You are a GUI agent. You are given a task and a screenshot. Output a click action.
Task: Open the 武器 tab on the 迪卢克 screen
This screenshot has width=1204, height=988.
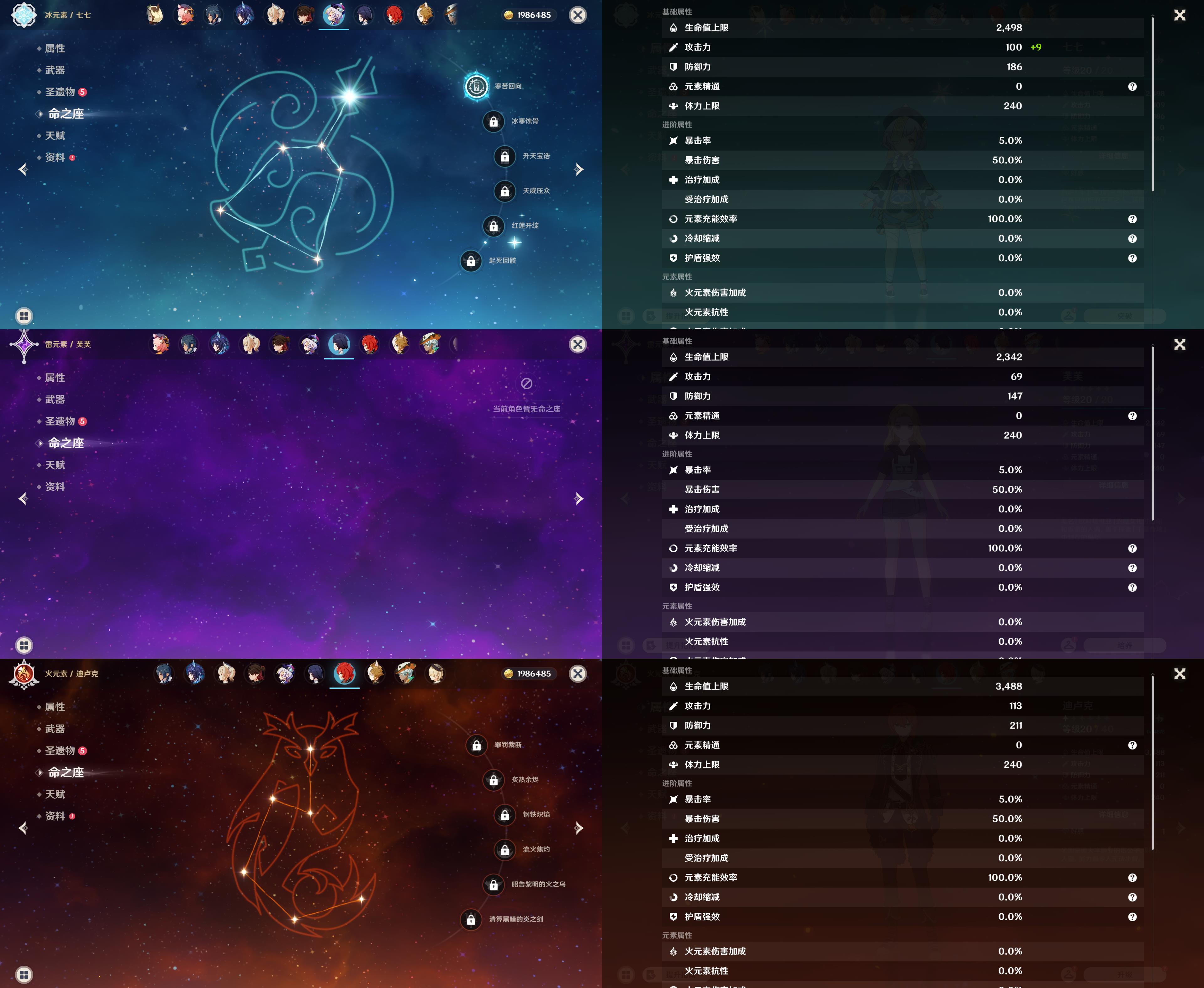click(x=55, y=729)
